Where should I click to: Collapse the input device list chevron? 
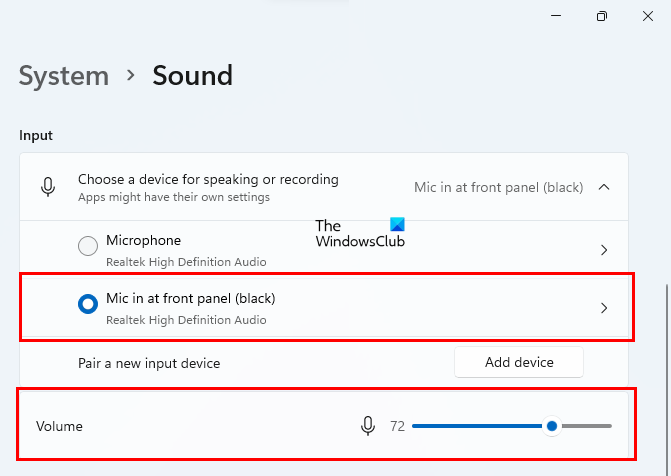pos(604,186)
